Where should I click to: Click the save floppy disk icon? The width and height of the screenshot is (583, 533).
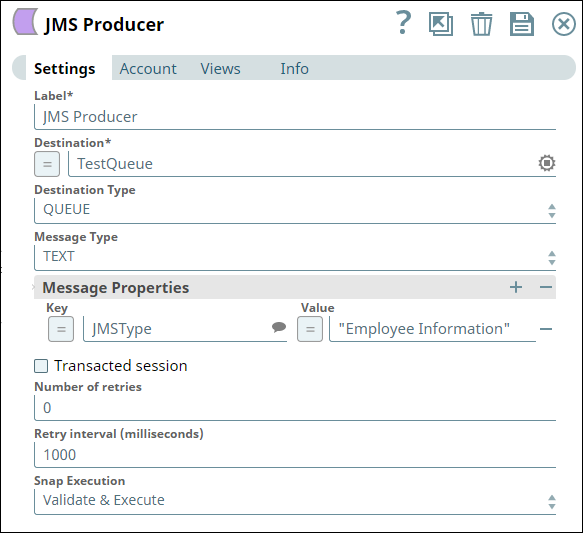(522, 24)
